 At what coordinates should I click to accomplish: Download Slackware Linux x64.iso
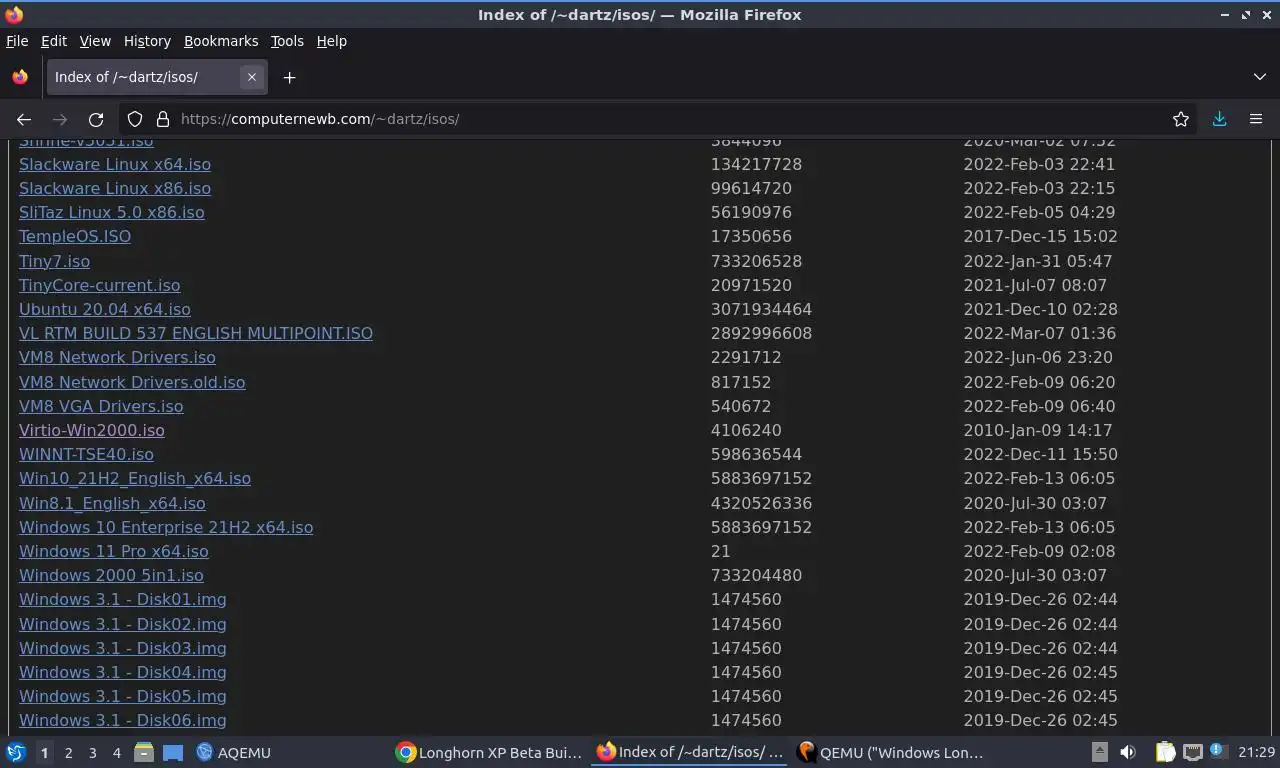pos(115,164)
